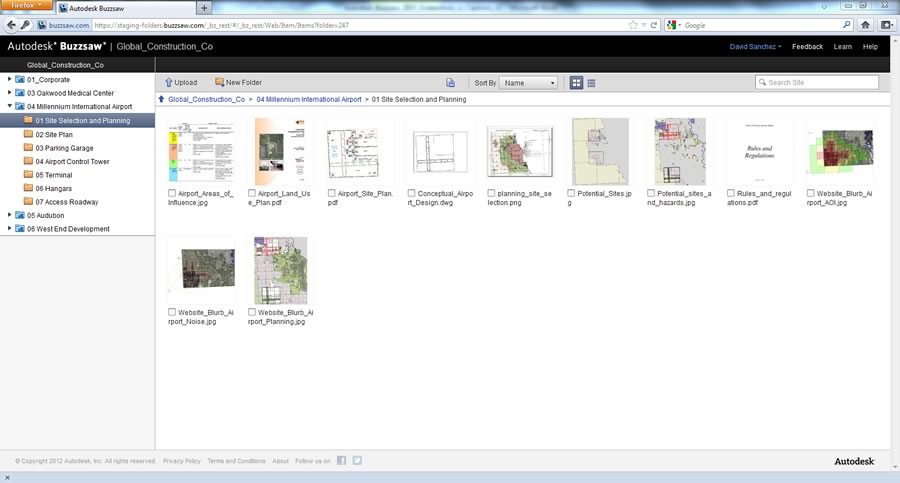Click the 06 West End Development project icon
The image size is (900, 483).
tap(20, 228)
